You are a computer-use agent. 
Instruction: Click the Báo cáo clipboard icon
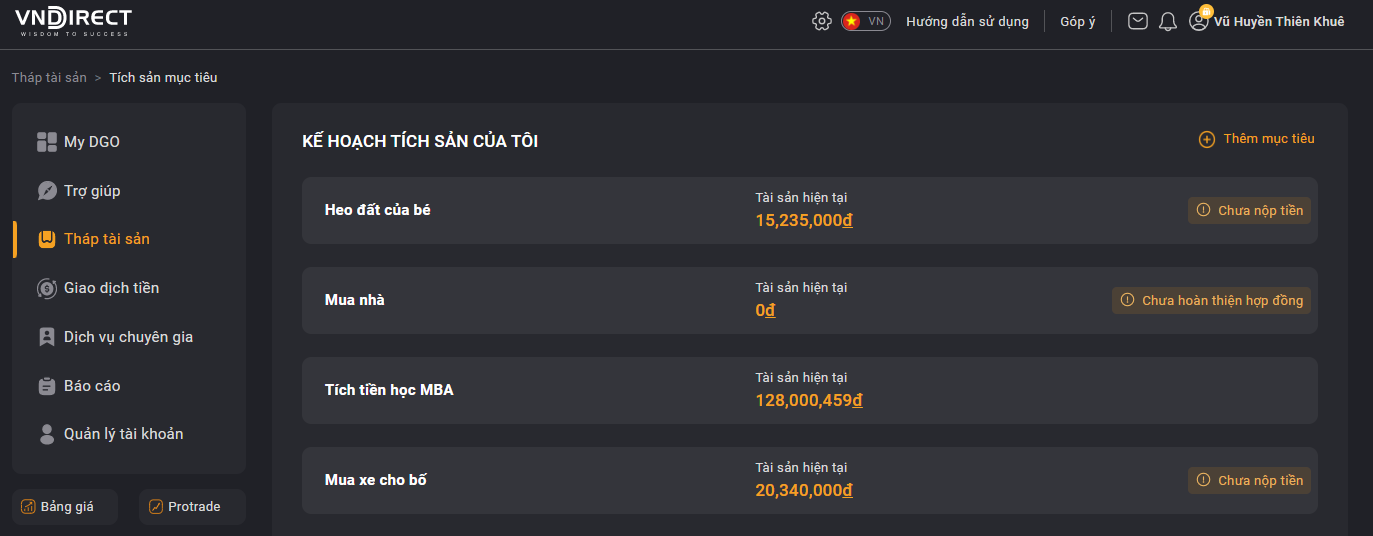click(47, 386)
